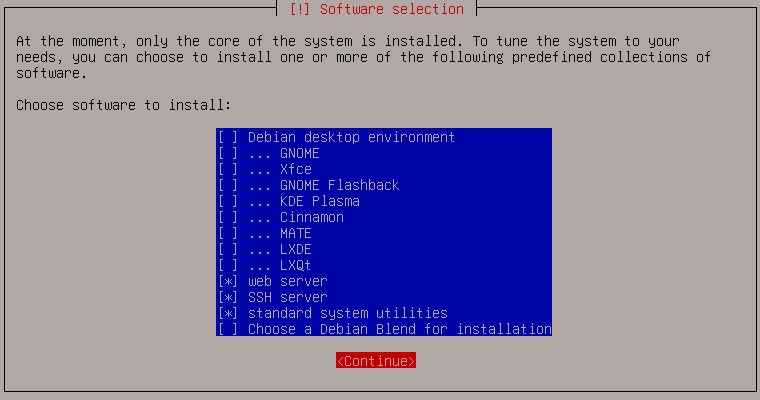The width and height of the screenshot is (760, 400).
Task: Tick the LXQt checkbox
Action: (x=228, y=265)
